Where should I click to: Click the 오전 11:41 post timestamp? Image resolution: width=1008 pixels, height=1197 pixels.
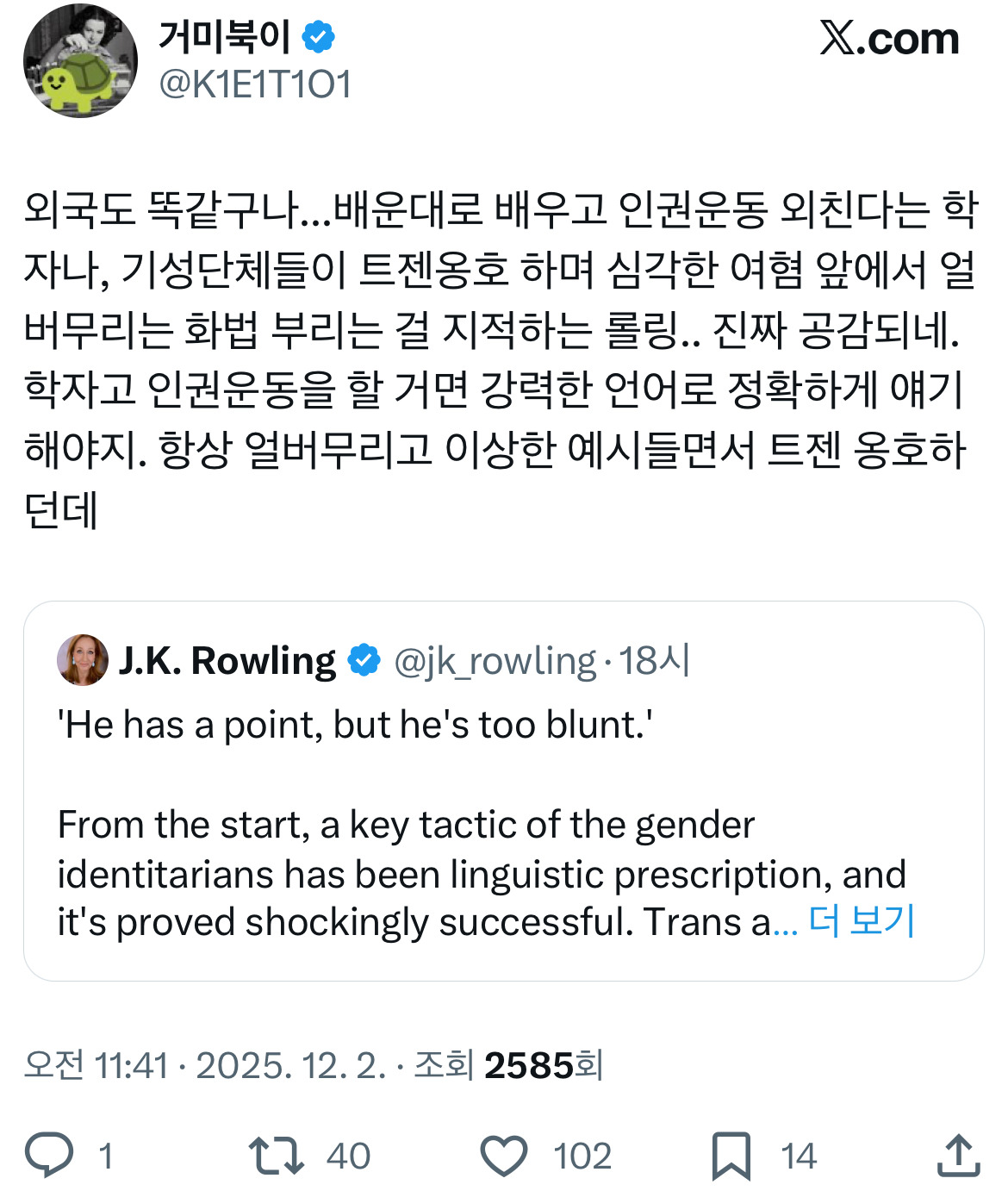tap(96, 1066)
